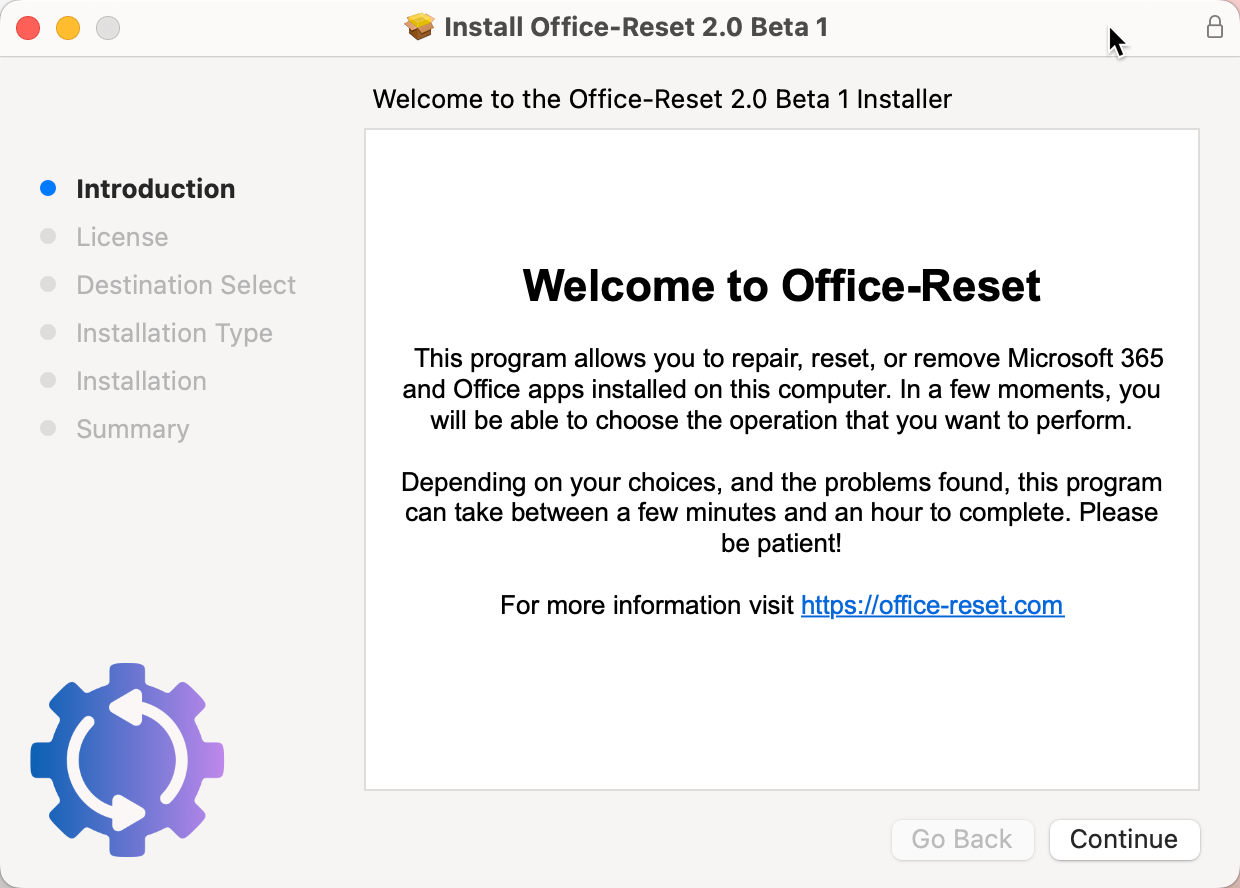Viewport: 1240px width, 888px height.
Task: Click the package box icon in title
Action: click(x=420, y=27)
